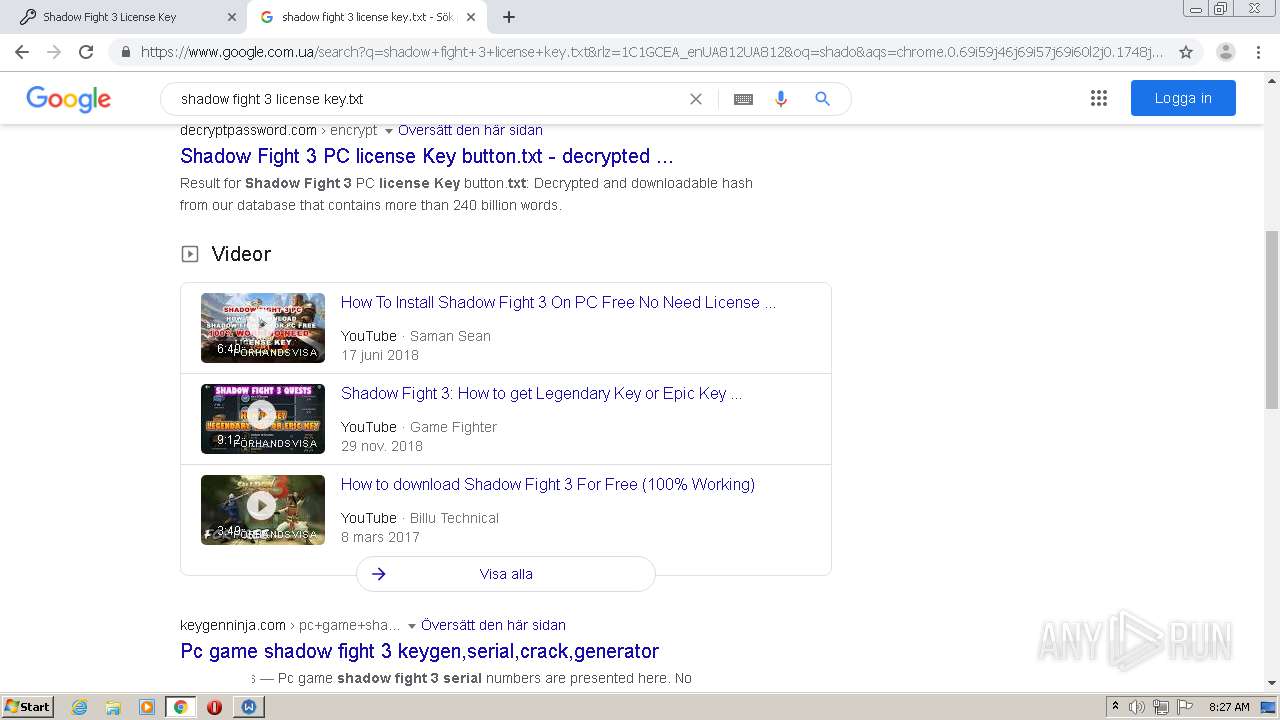This screenshot has width=1280, height=720.
Task: Click the page vertical scrollbar thumb
Action: [1272, 319]
